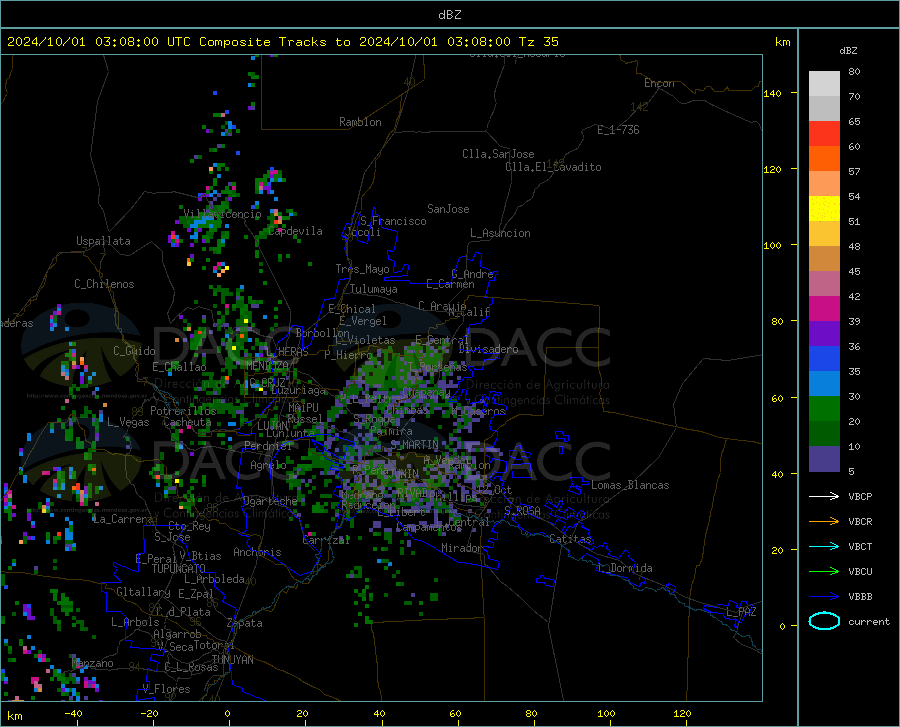
Task: Click the Catitas map label
Action: pos(571,539)
